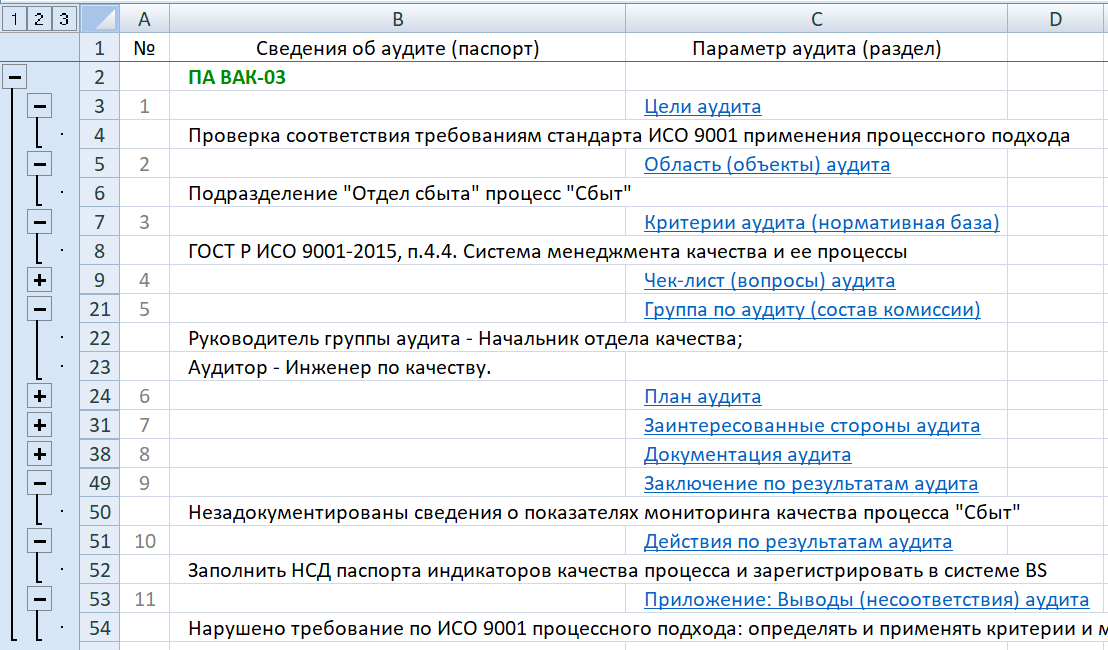
Task: Expand the collapsed group at row 9
Action: tap(40, 281)
